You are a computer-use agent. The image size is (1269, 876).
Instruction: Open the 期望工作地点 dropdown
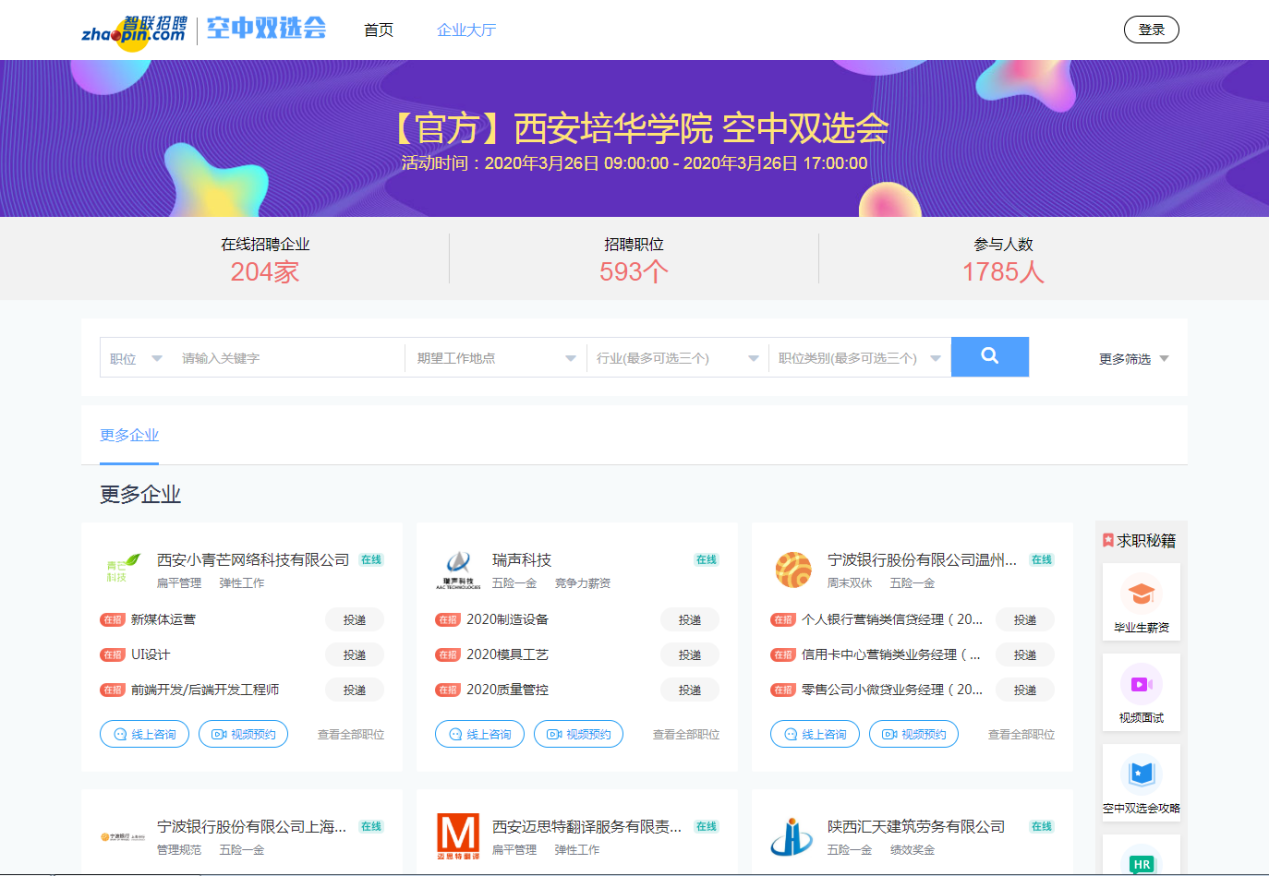click(495, 359)
